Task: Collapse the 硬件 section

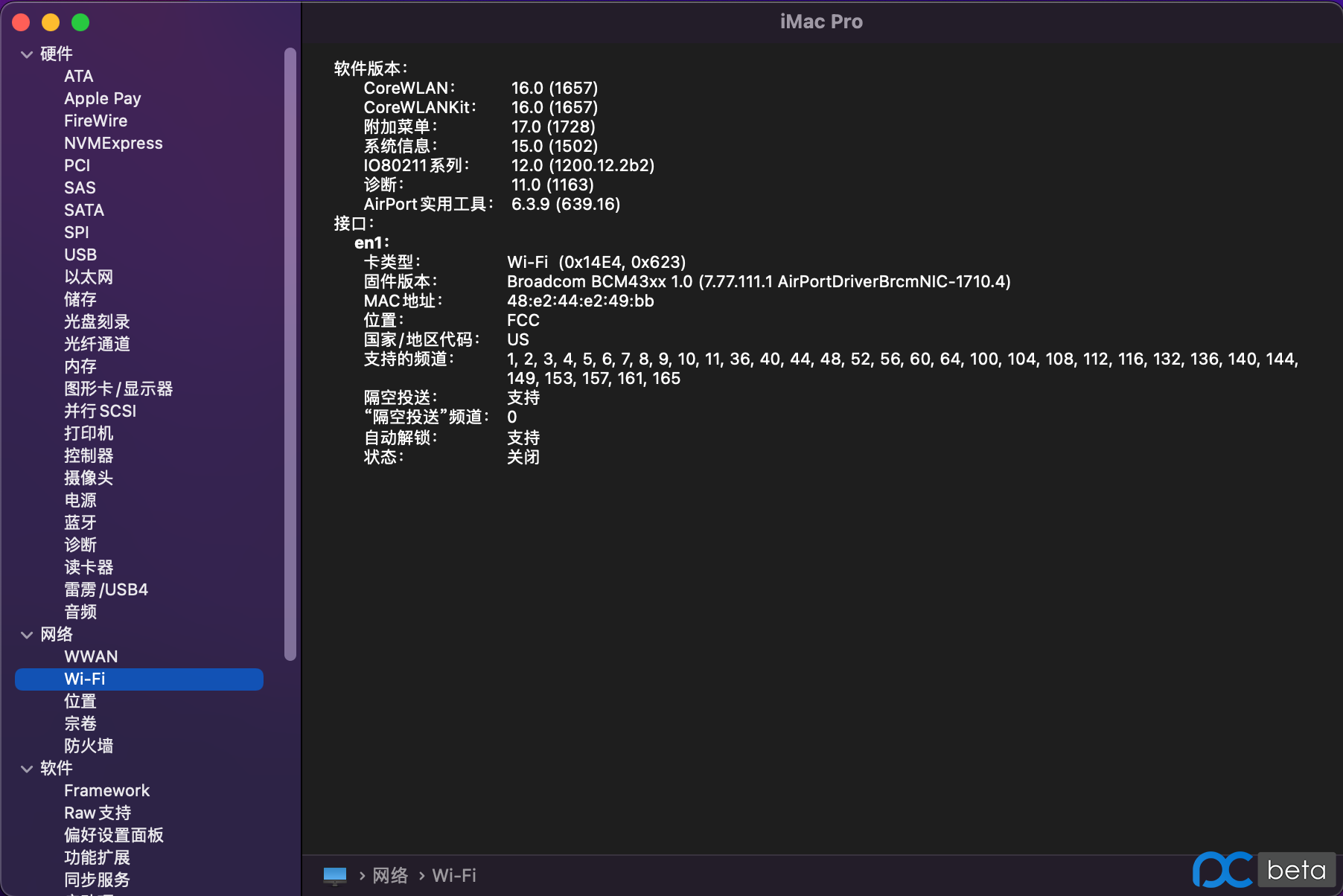Action: [x=27, y=54]
